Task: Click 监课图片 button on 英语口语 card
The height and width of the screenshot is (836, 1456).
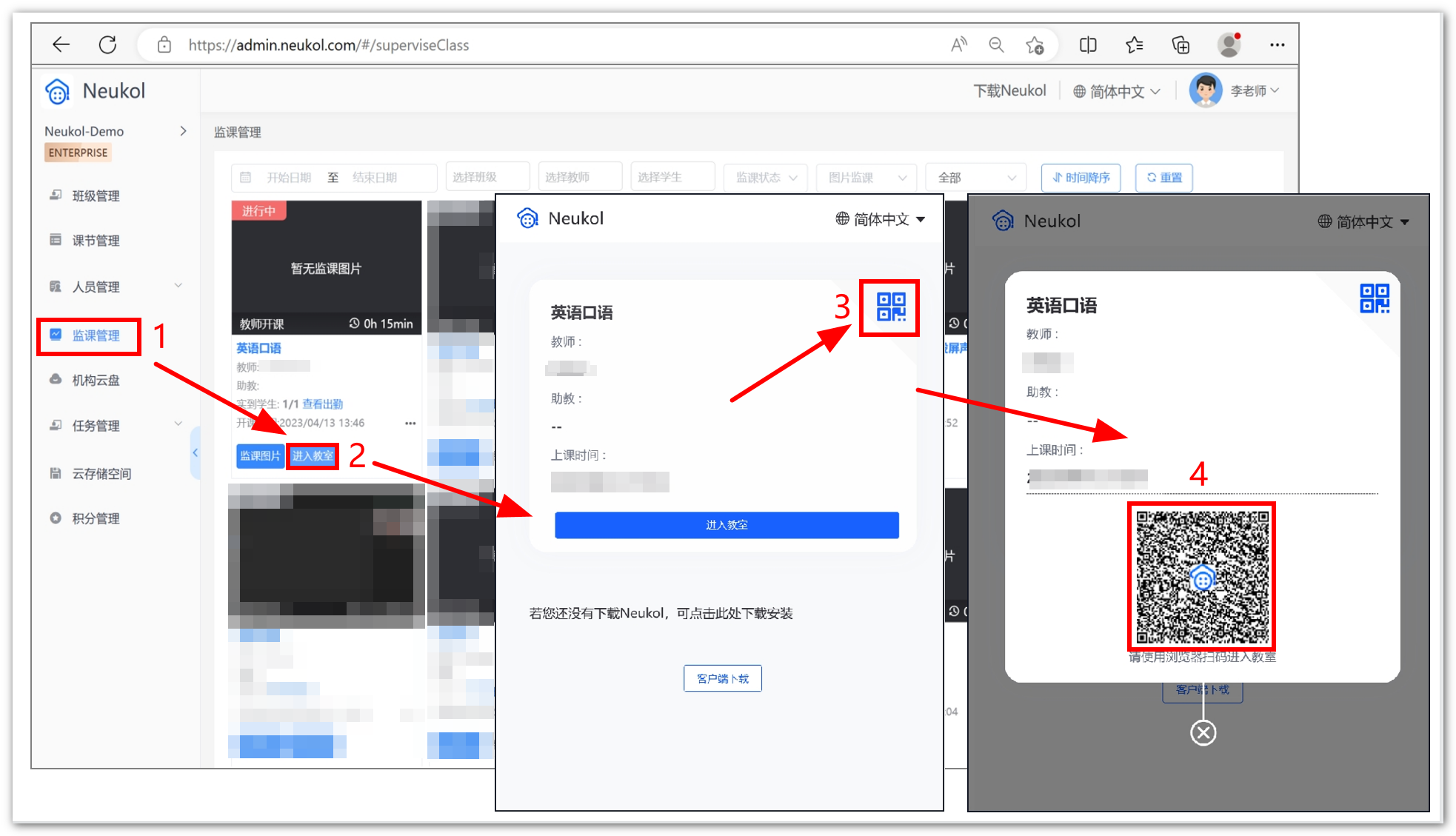Action: tap(260, 456)
